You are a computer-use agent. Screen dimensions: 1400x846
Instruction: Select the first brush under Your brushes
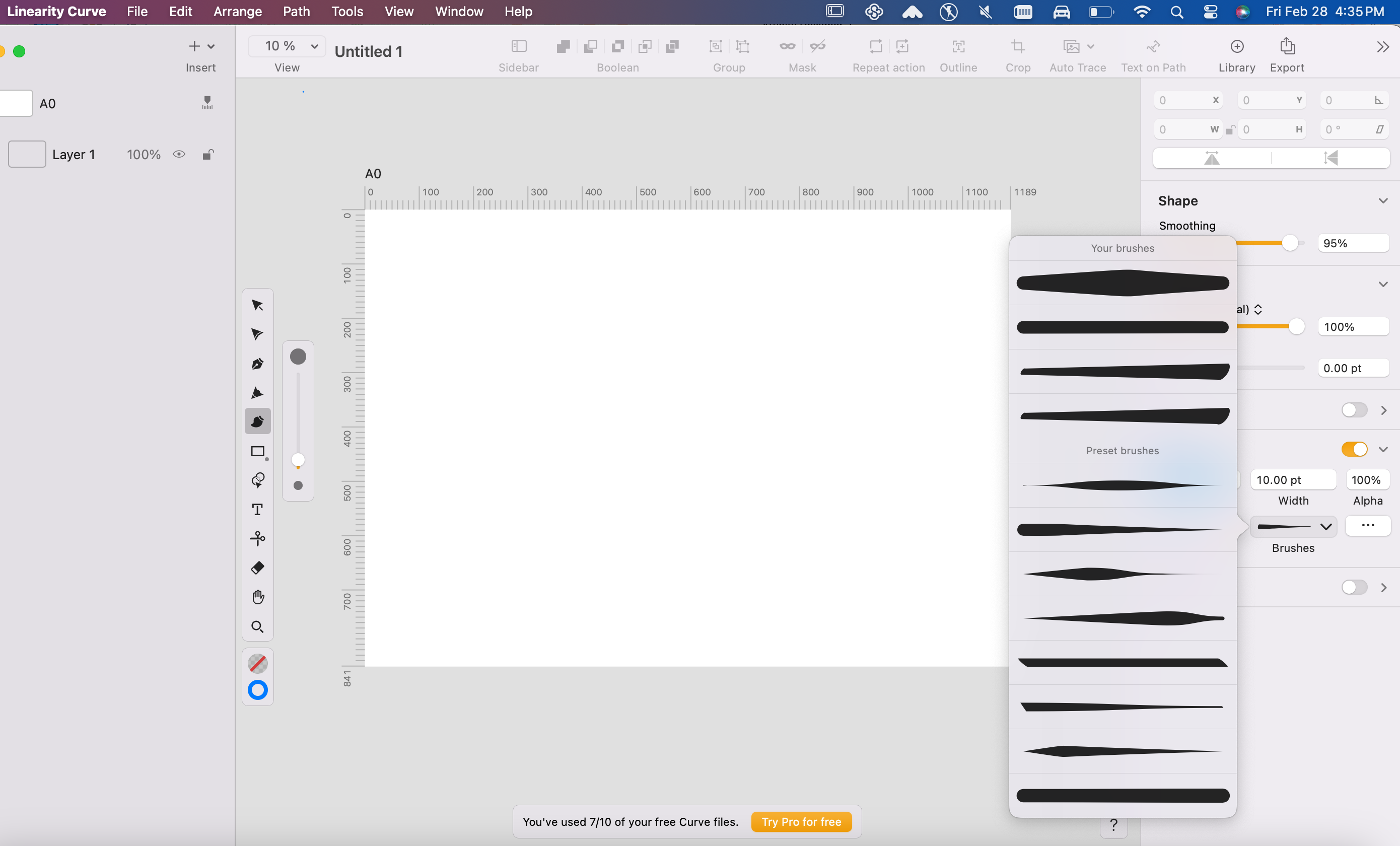point(1122,283)
